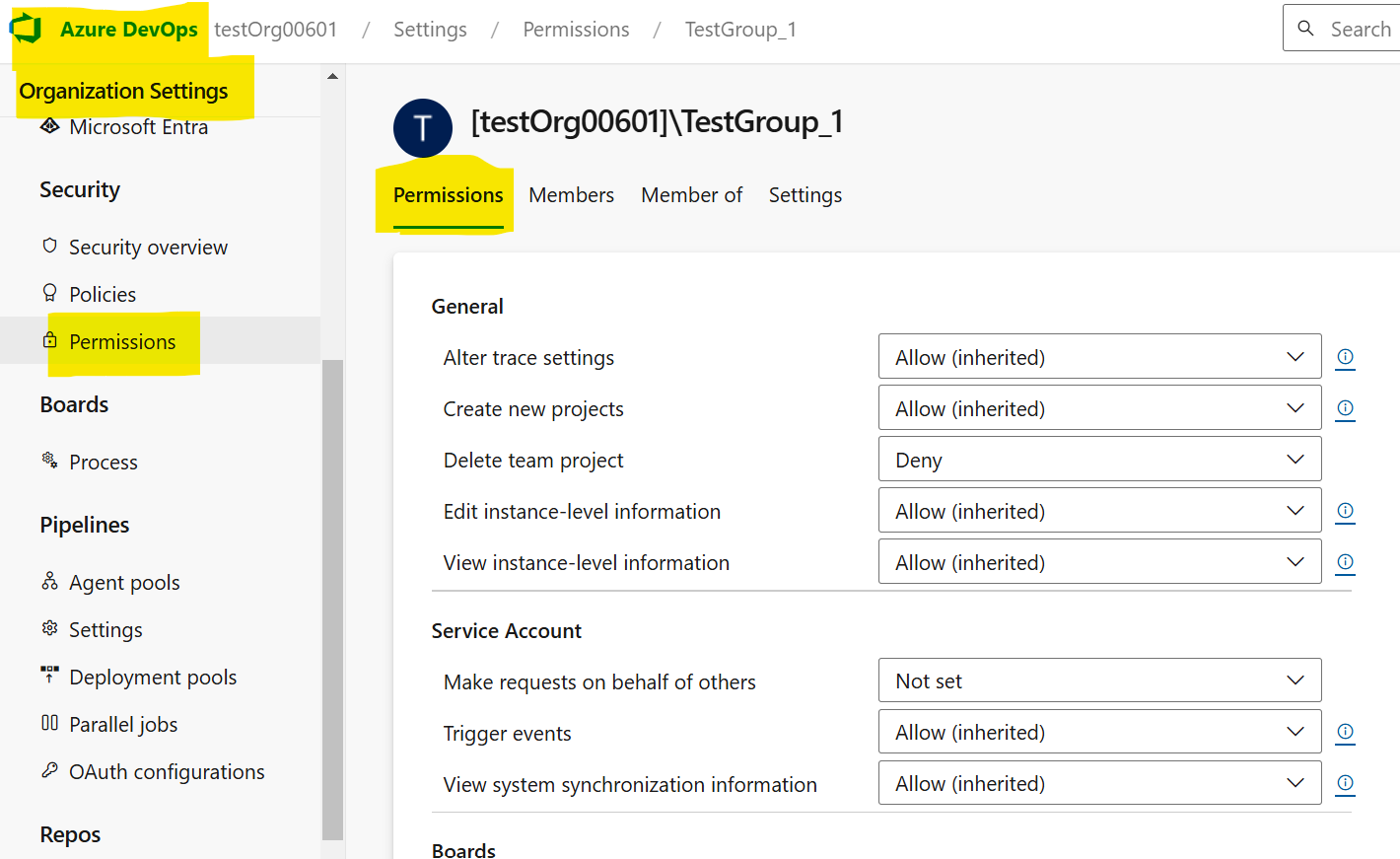Open Security overview in sidebar

(x=148, y=248)
